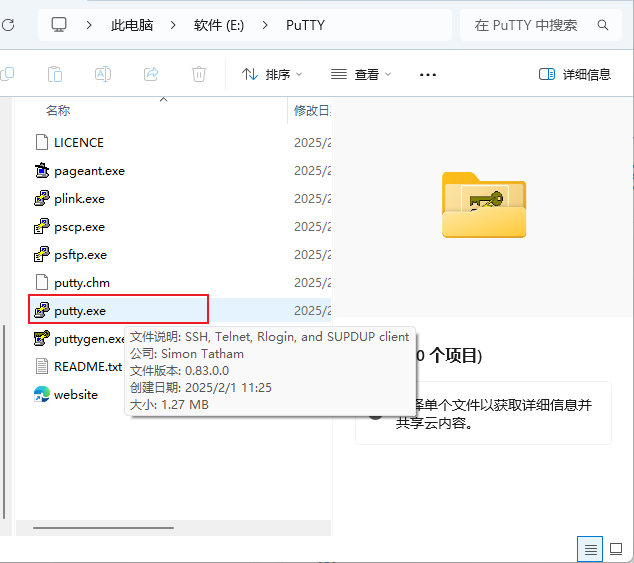Screen dimensions: 634x563
Task: Select the putty.exe file
Action: [x=80, y=310]
